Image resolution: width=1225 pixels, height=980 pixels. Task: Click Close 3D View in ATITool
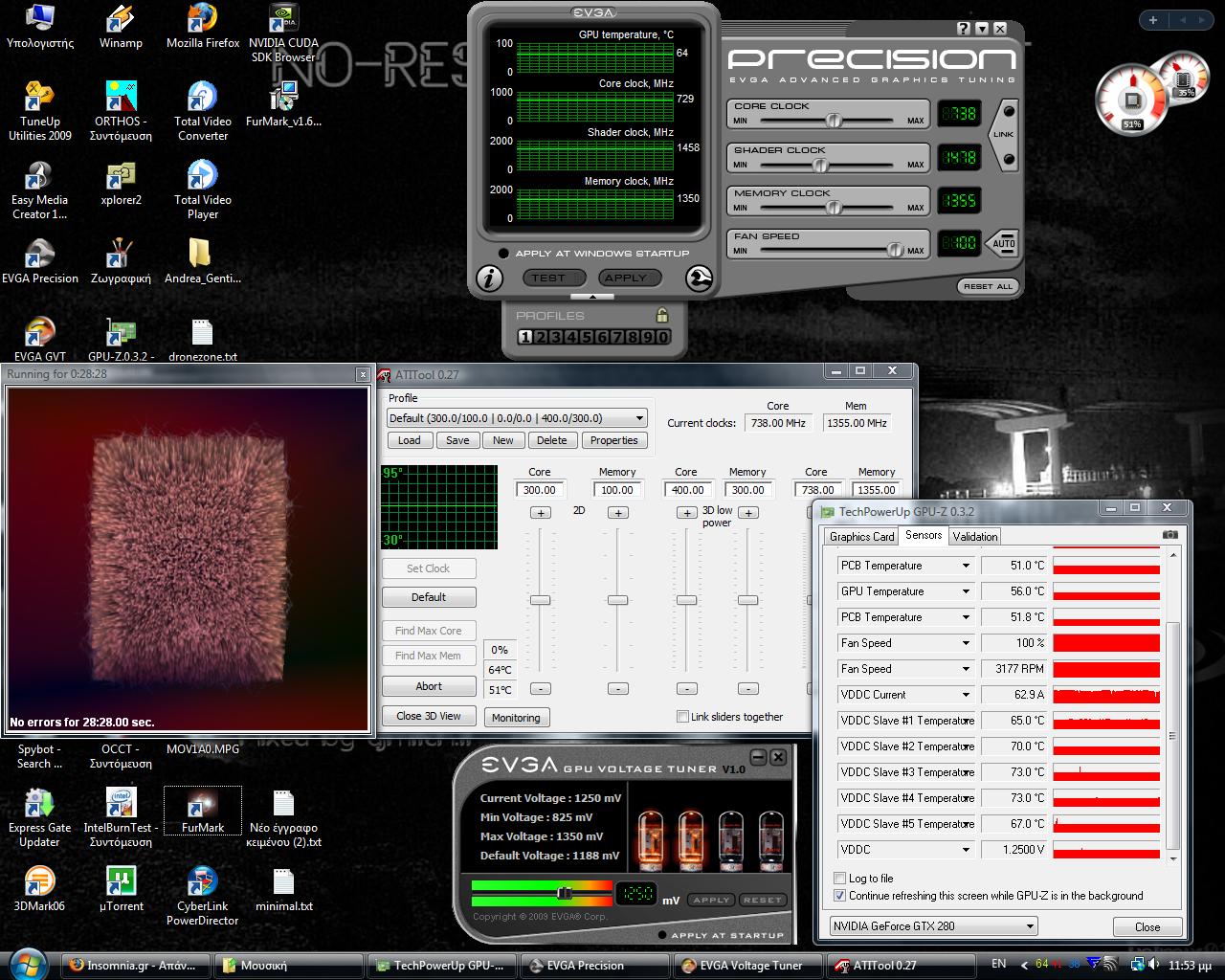pos(429,716)
